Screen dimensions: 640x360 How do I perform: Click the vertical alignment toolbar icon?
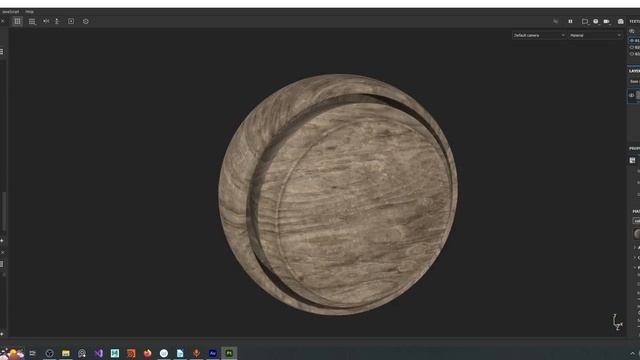(57, 21)
